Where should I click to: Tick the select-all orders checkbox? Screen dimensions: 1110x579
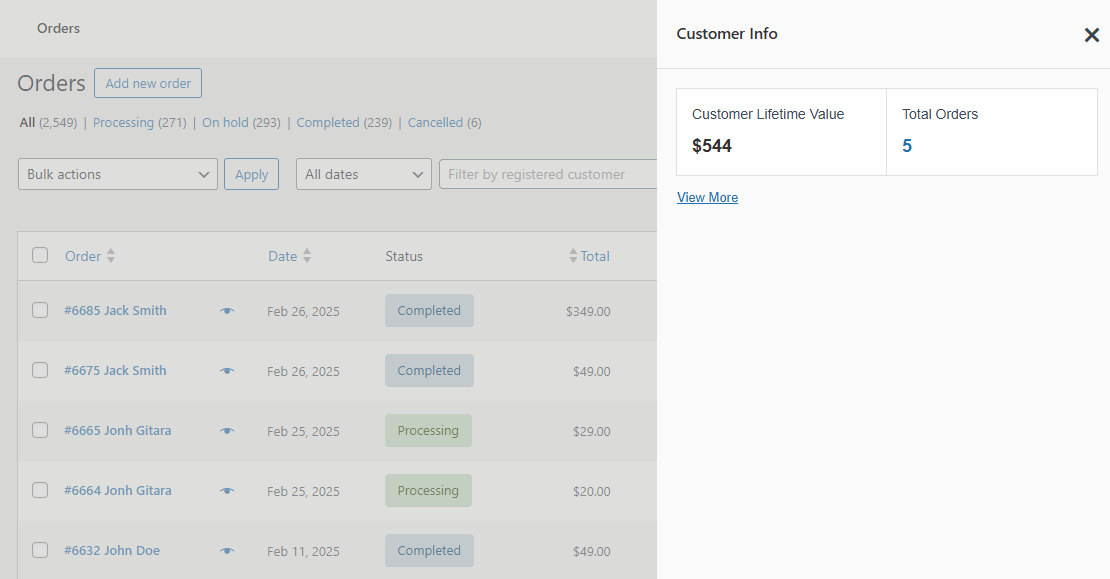[40, 255]
